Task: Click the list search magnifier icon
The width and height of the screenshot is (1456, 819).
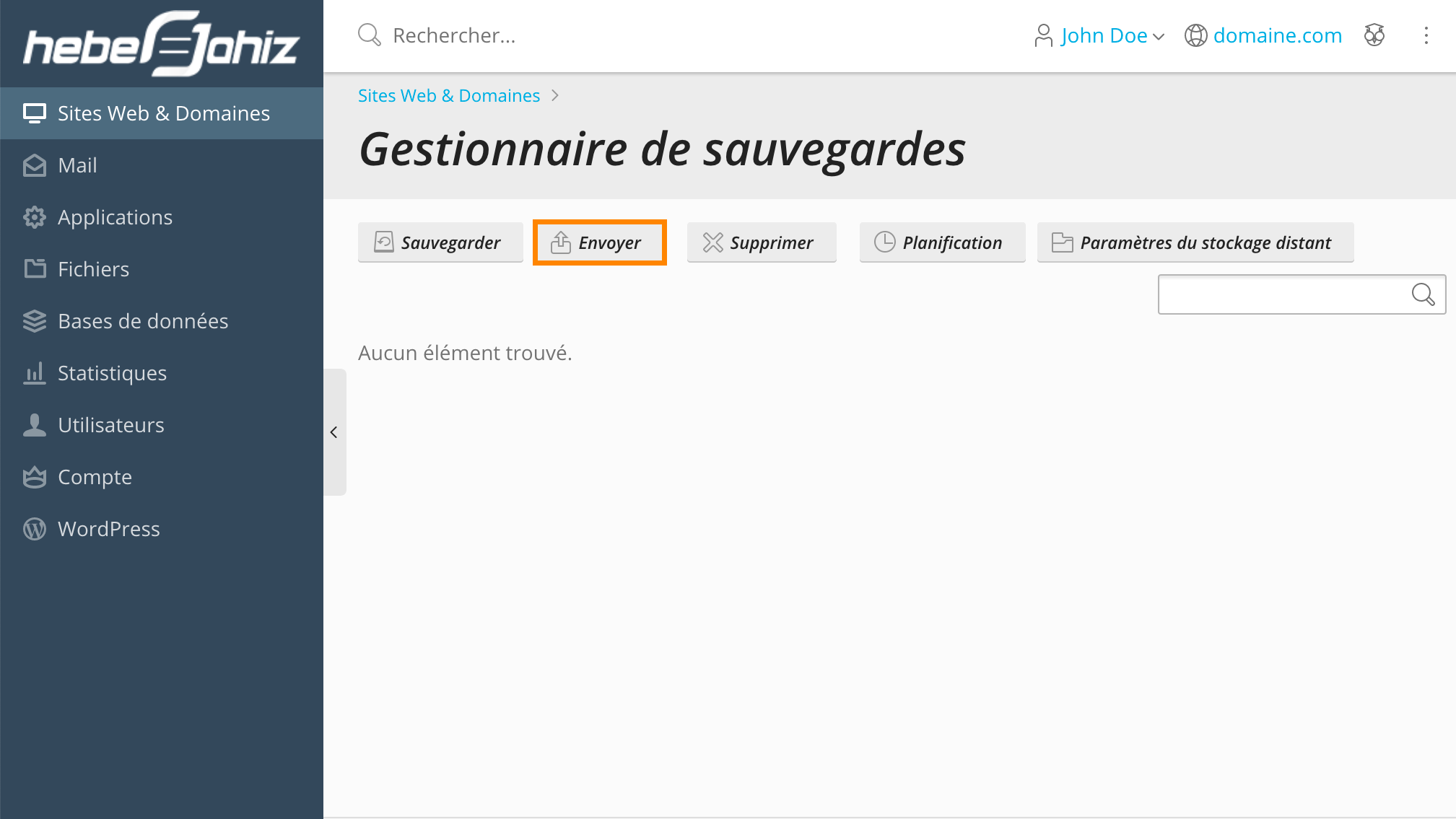Action: (1423, 294)
